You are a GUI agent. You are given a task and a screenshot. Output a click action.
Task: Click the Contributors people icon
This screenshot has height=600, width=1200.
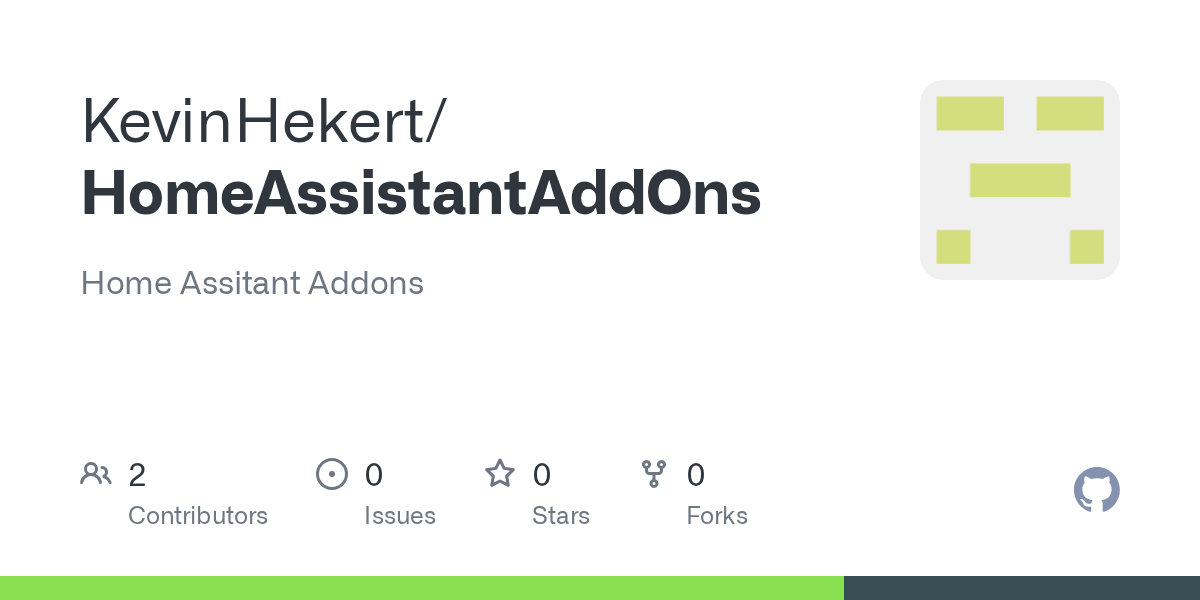(96, 473)
